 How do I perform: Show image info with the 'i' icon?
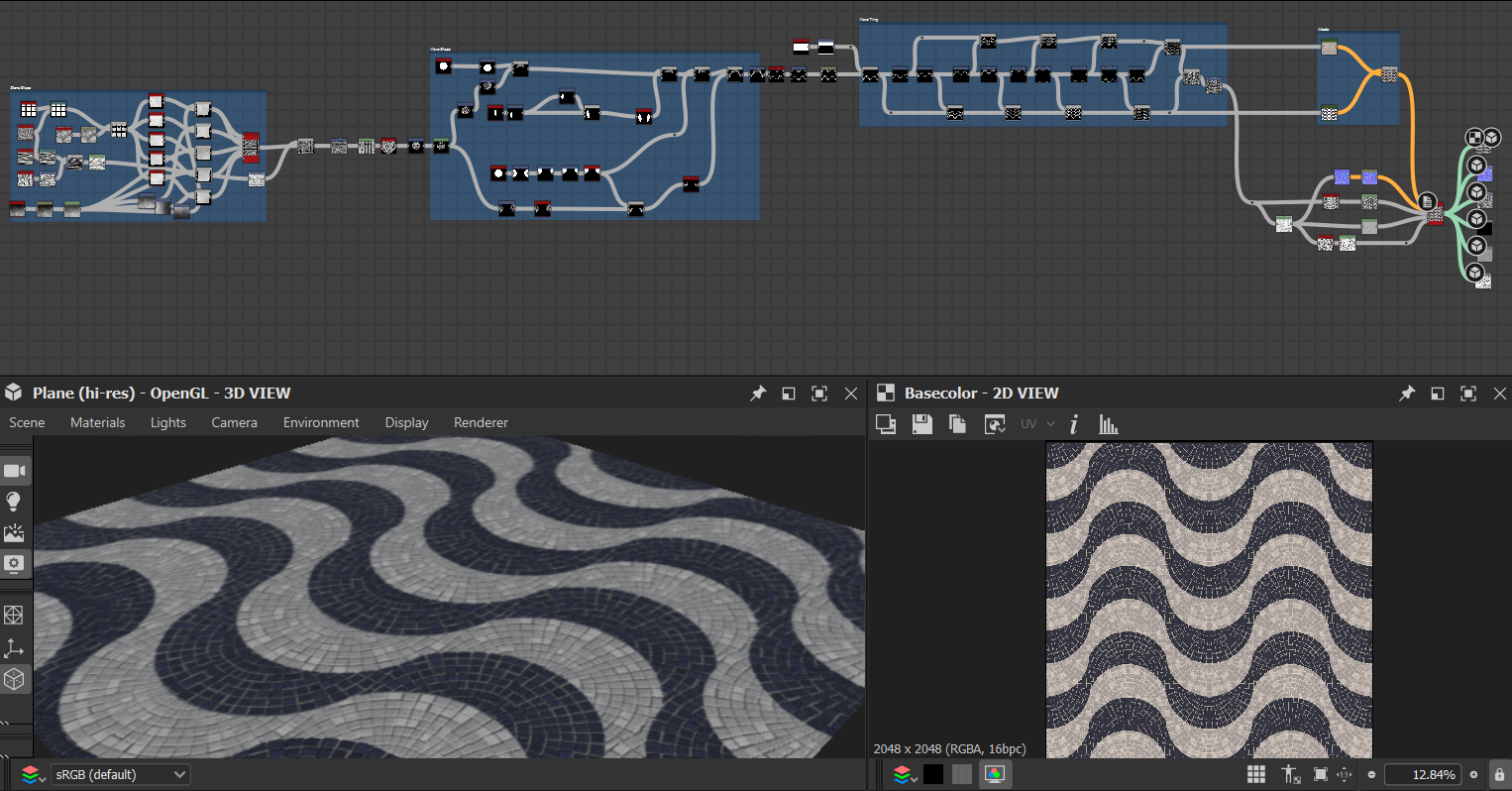click(1074, 424)
